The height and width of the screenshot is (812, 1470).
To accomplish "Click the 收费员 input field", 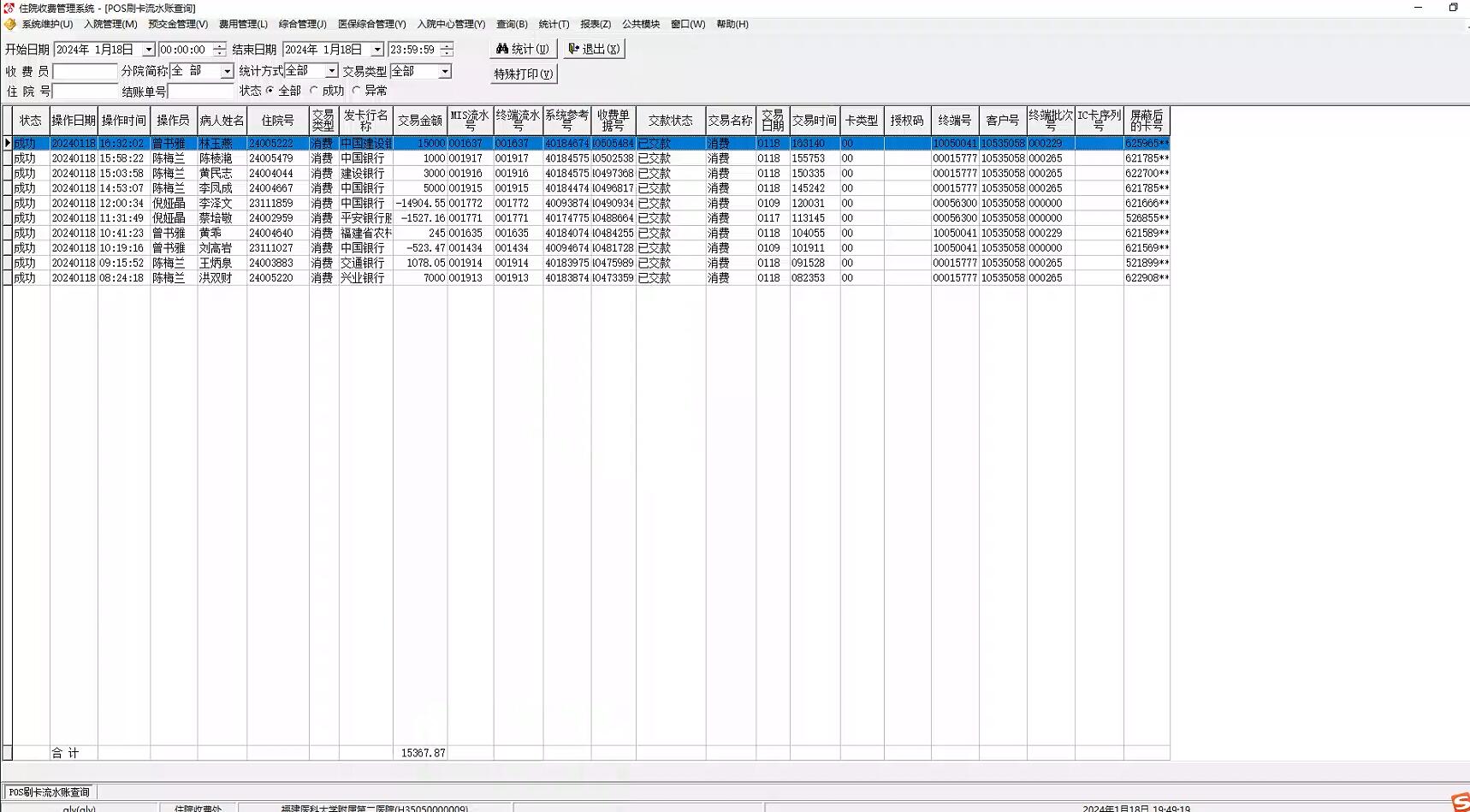I will pyautogui.click(x=85, y=71).
